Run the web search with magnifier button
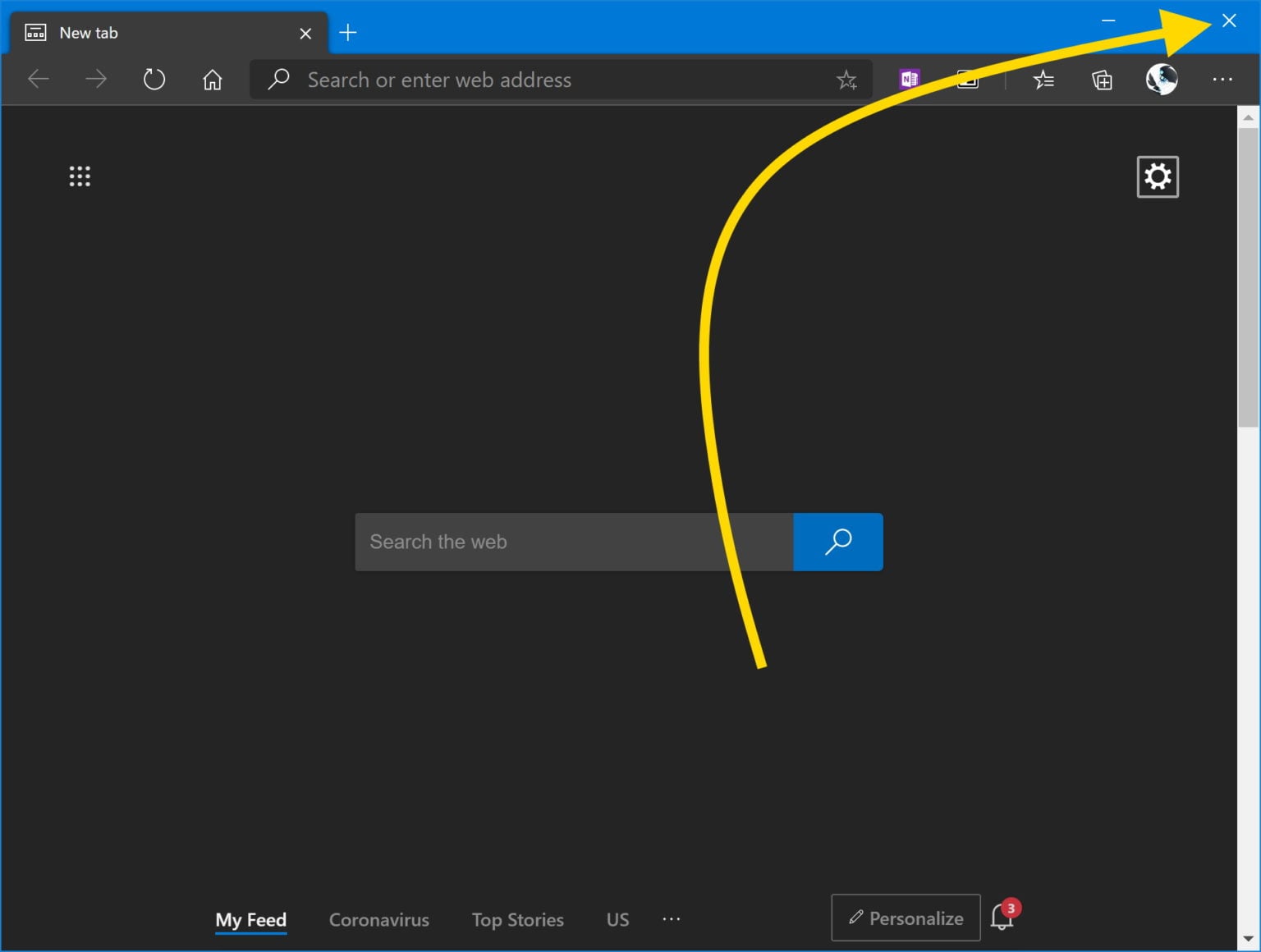This screenshot has height=952, width=1261. coord(837,542)
